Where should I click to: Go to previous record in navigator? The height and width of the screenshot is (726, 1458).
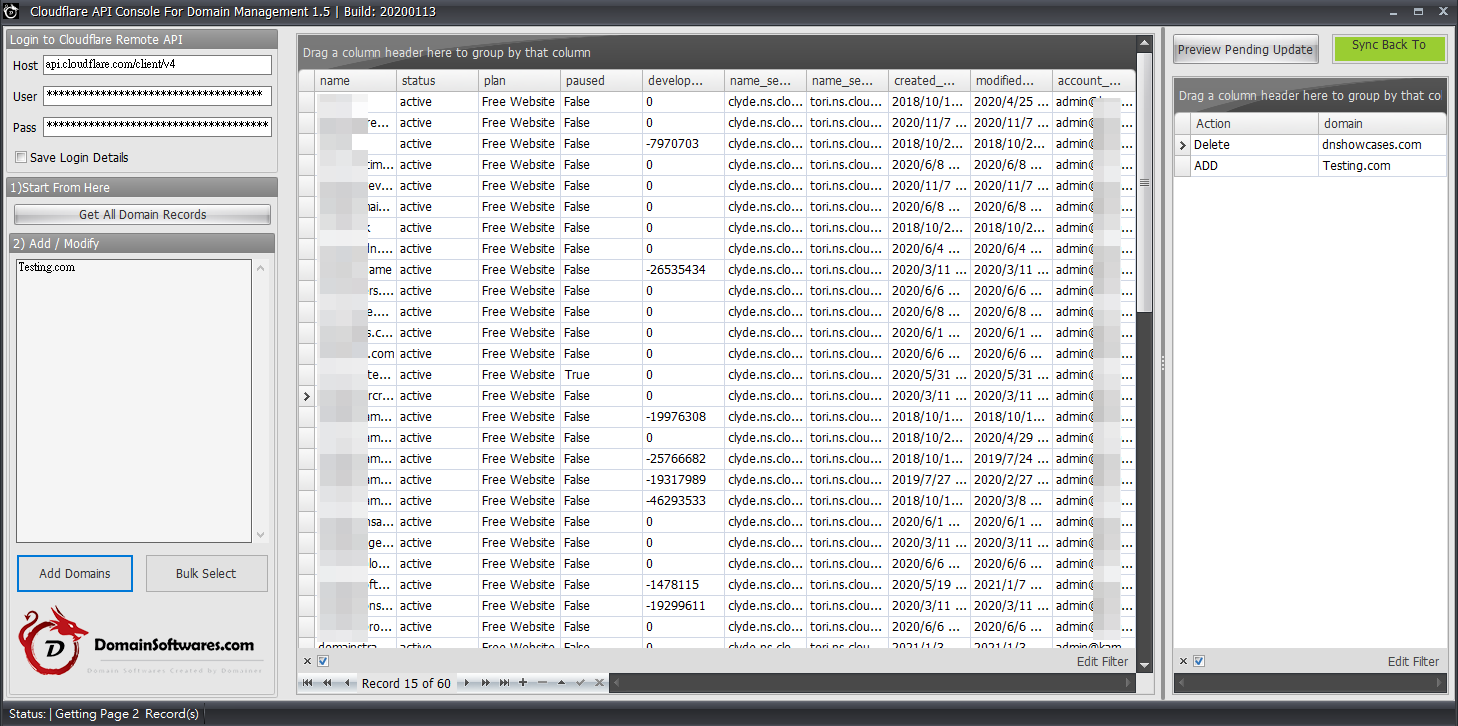tap(347, 683)
